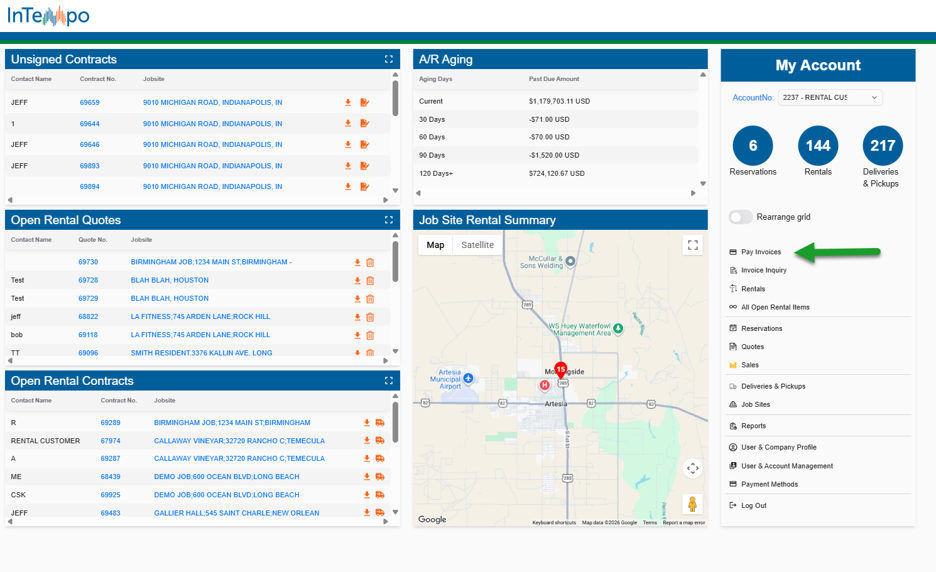Click the red H hospital marker
This screenshot has width=936, height=572.
coord(544,385)
